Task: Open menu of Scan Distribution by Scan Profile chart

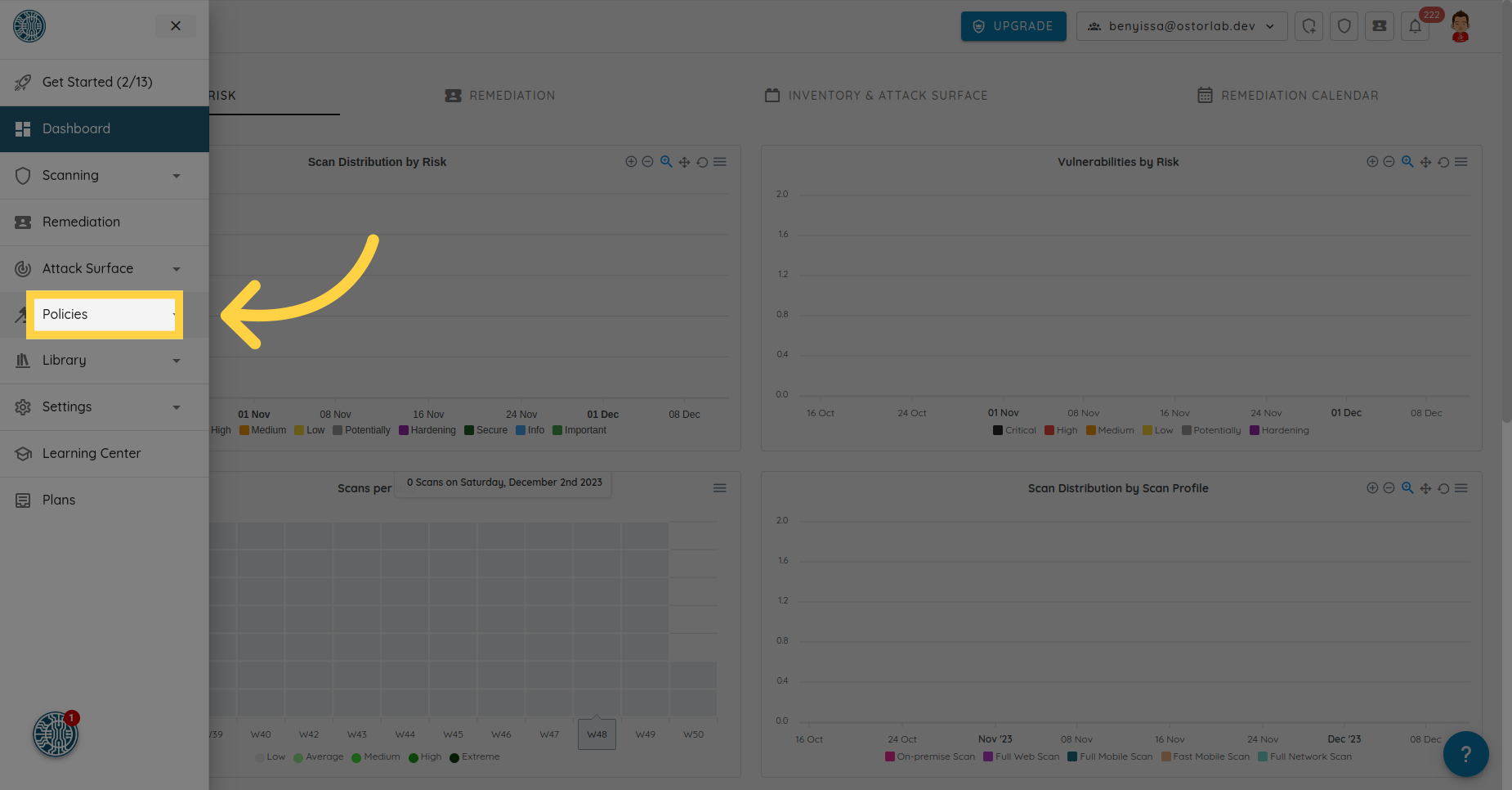Action: [1461, 488]
